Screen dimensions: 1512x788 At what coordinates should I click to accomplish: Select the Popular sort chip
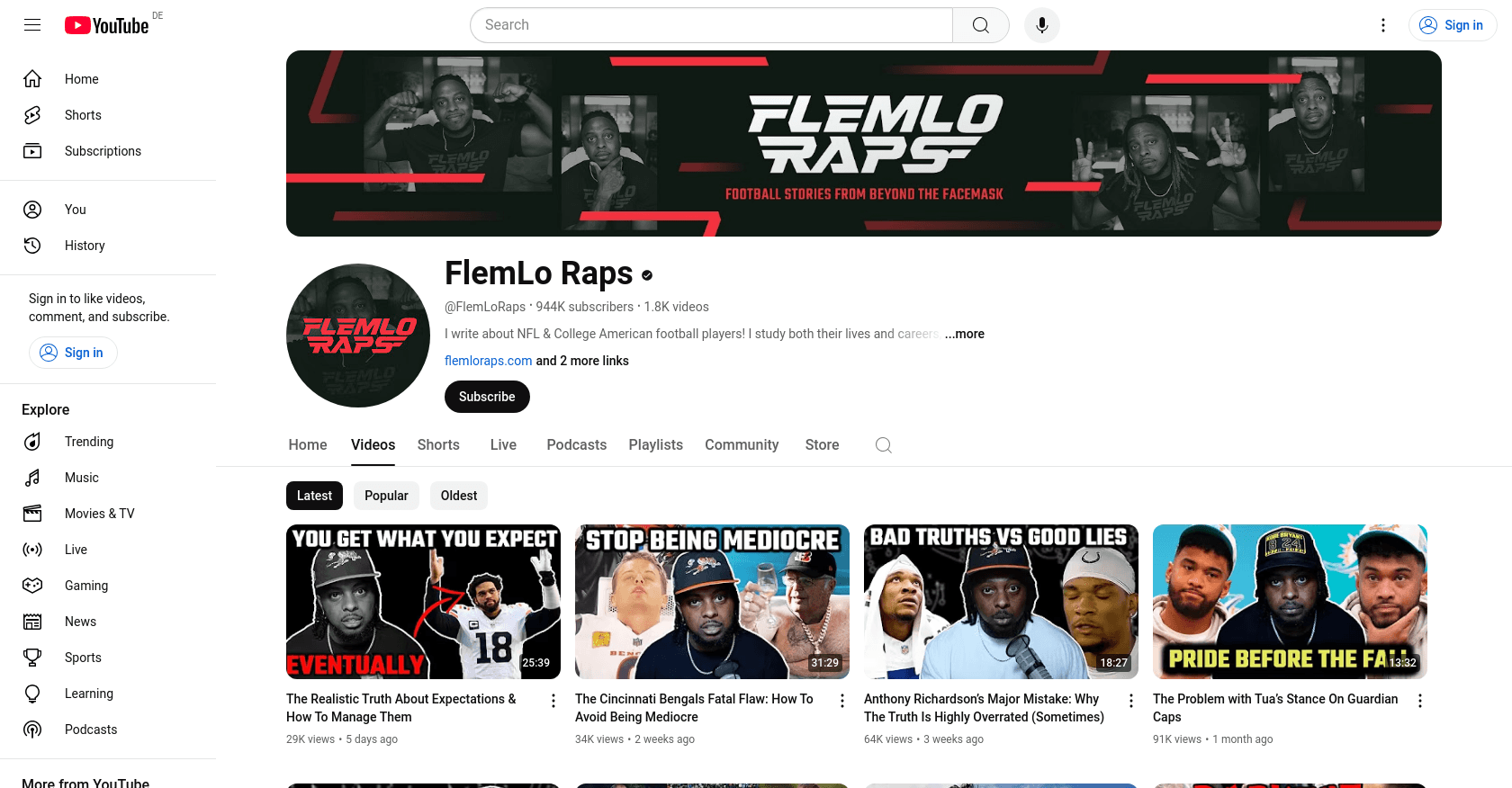(386, 496)
